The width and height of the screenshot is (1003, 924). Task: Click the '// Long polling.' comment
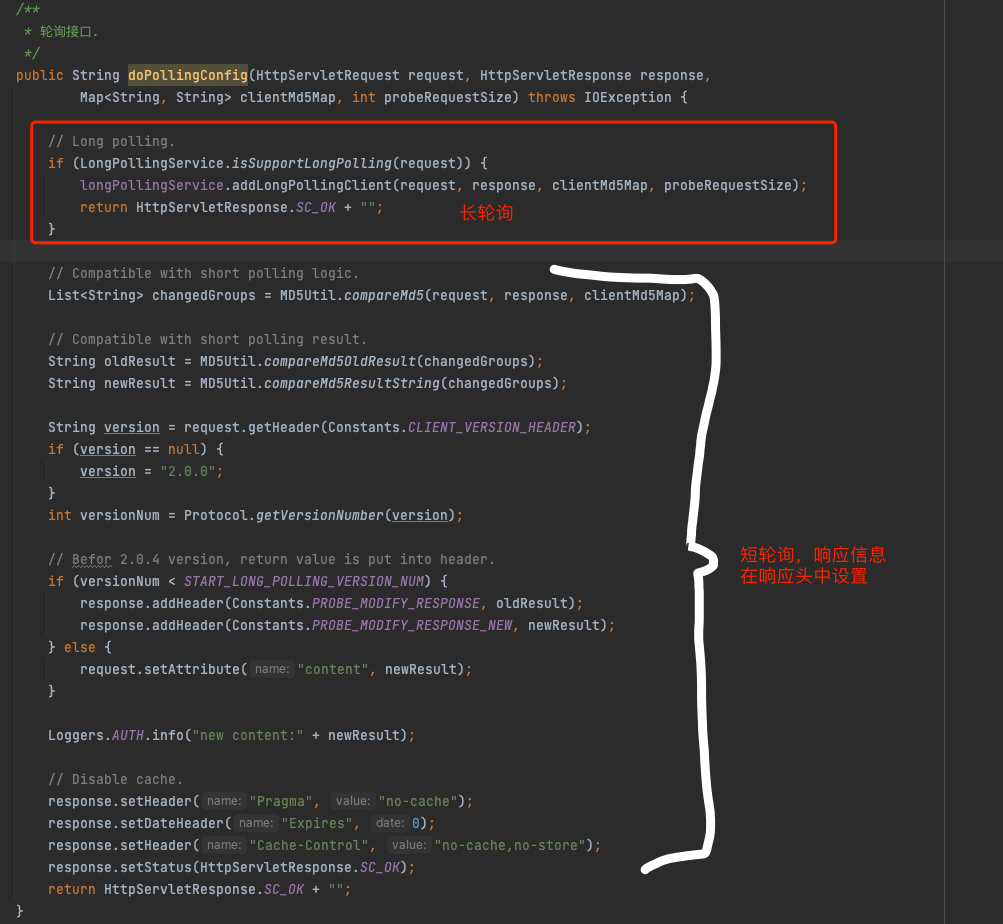(x=111, y=141)
